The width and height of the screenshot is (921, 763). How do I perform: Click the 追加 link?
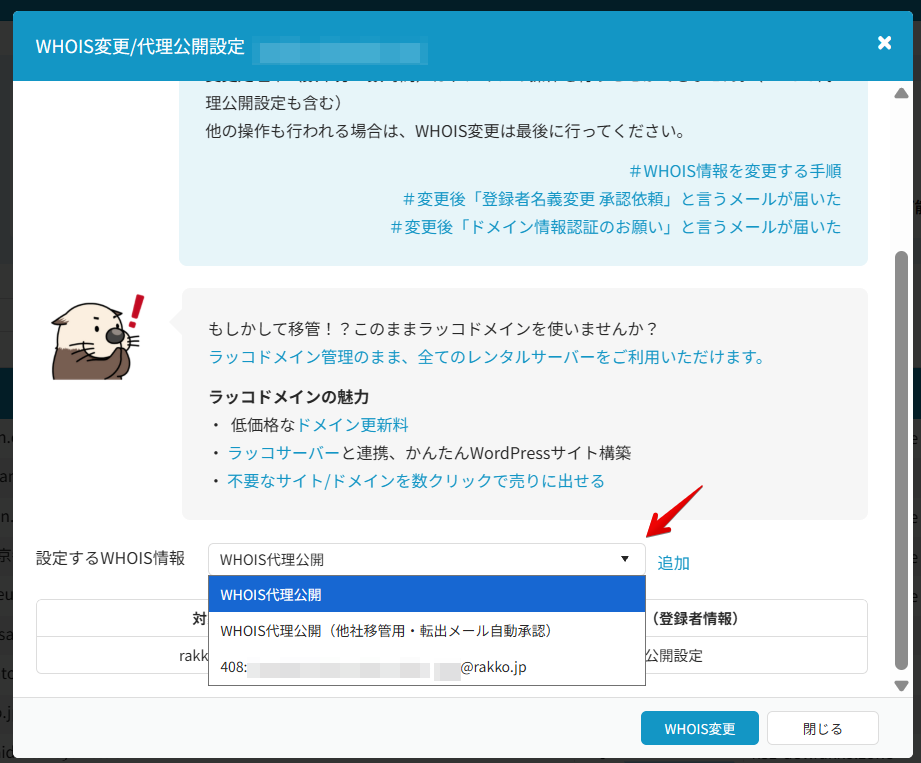click(673, 563)
